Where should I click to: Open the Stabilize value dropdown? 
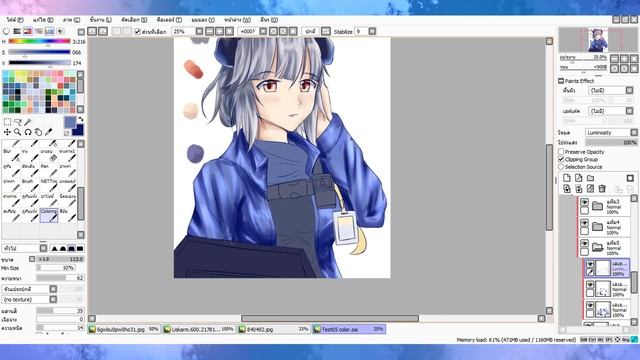coord(372,31)
